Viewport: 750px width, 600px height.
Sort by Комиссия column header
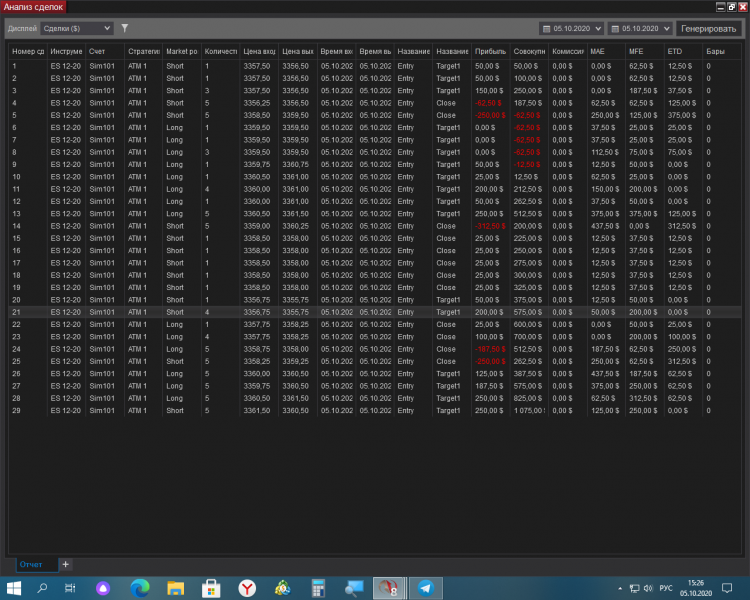[568, 51]
